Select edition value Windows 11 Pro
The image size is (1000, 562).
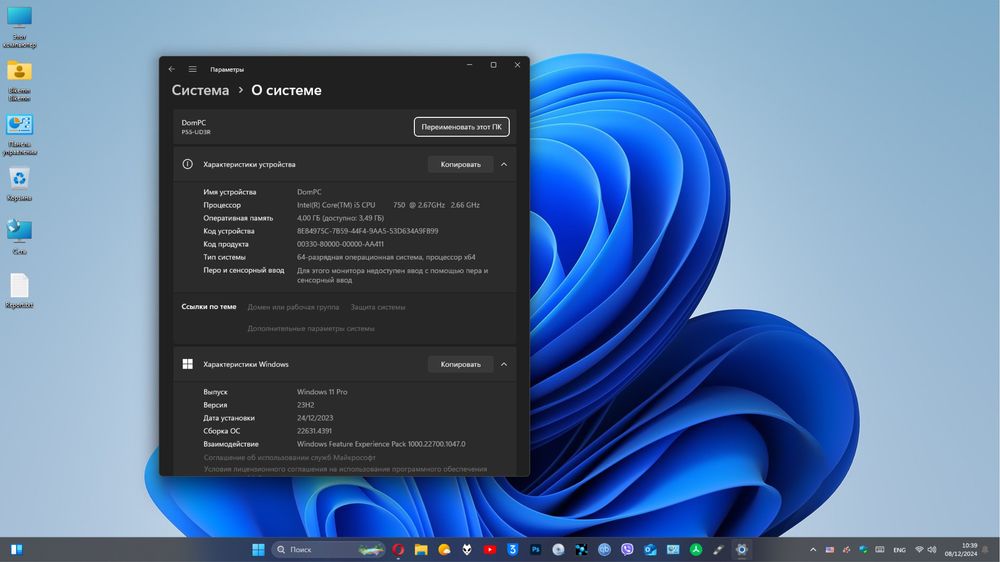tap(322, 392)
